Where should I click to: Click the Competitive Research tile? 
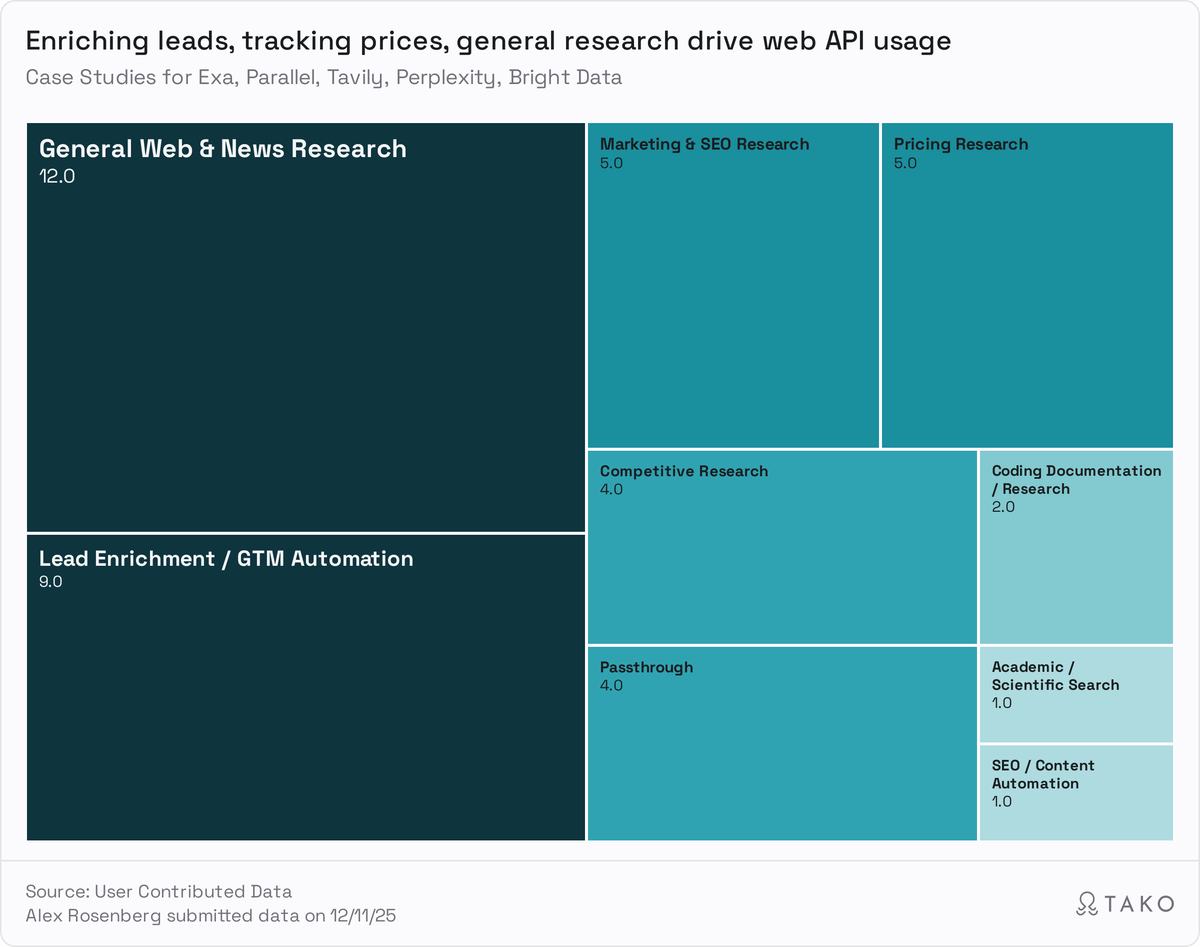(782, 547)
